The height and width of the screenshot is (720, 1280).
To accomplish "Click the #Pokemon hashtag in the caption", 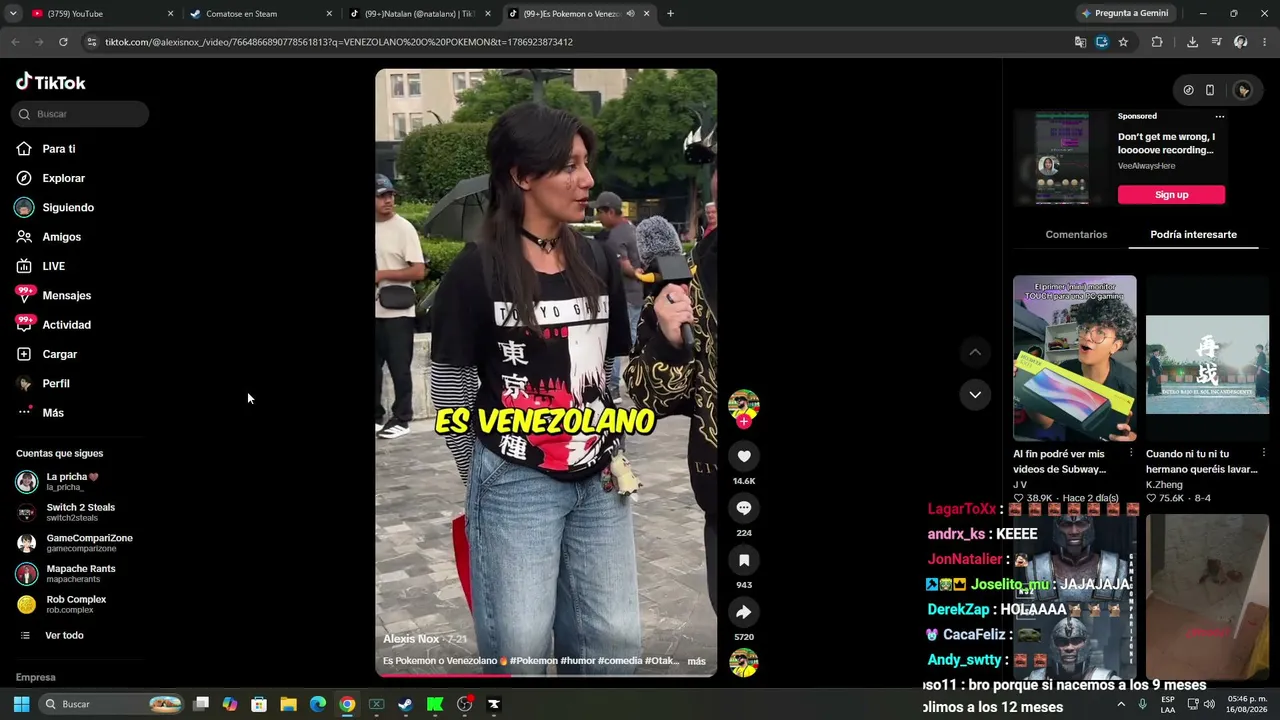I will point(535,661).
